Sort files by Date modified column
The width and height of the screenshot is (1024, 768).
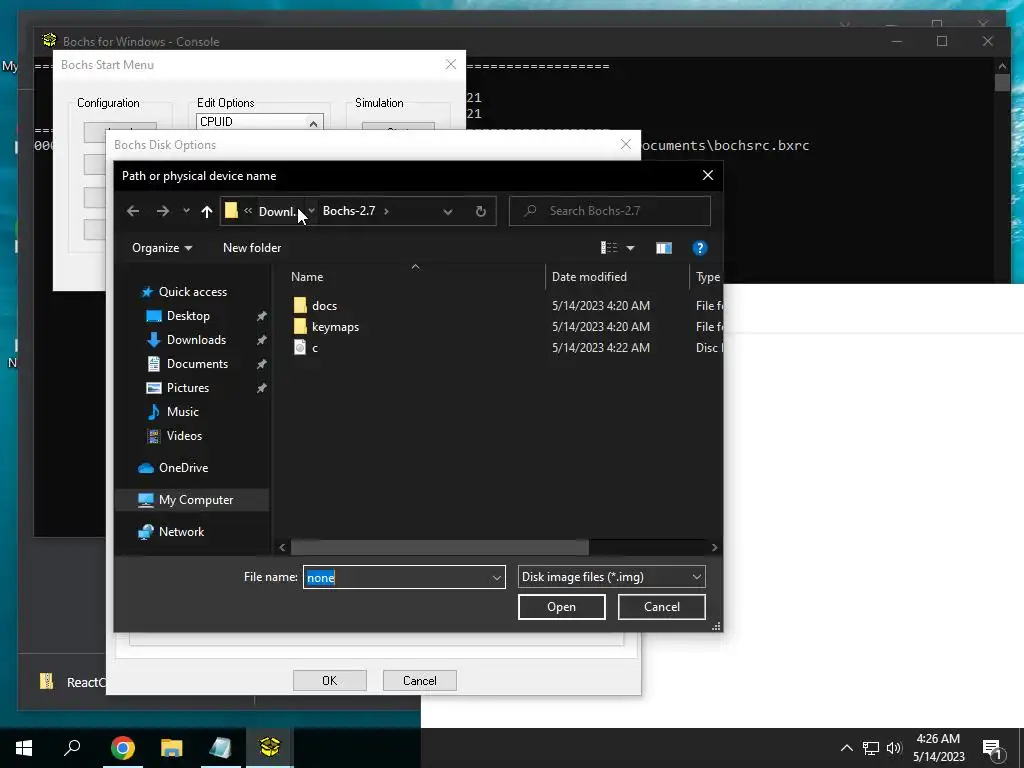617,276
